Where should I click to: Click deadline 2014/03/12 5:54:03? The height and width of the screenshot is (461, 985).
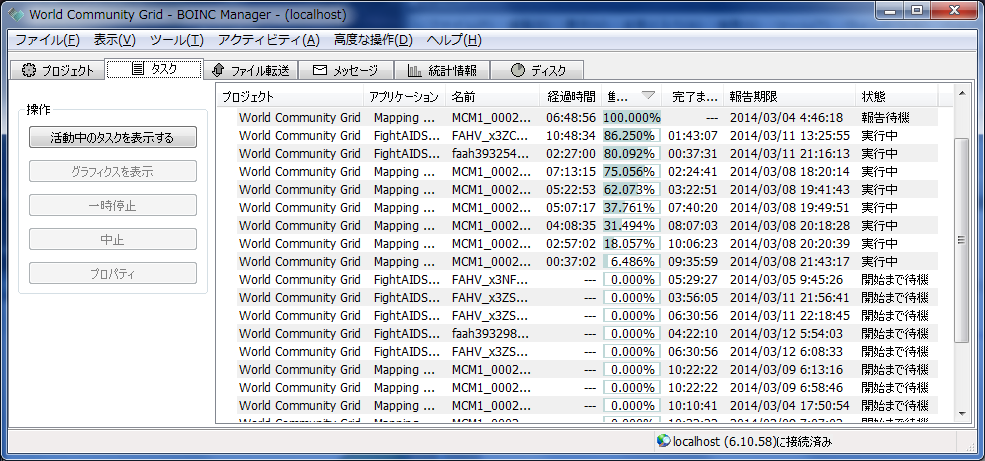point(786,334)
